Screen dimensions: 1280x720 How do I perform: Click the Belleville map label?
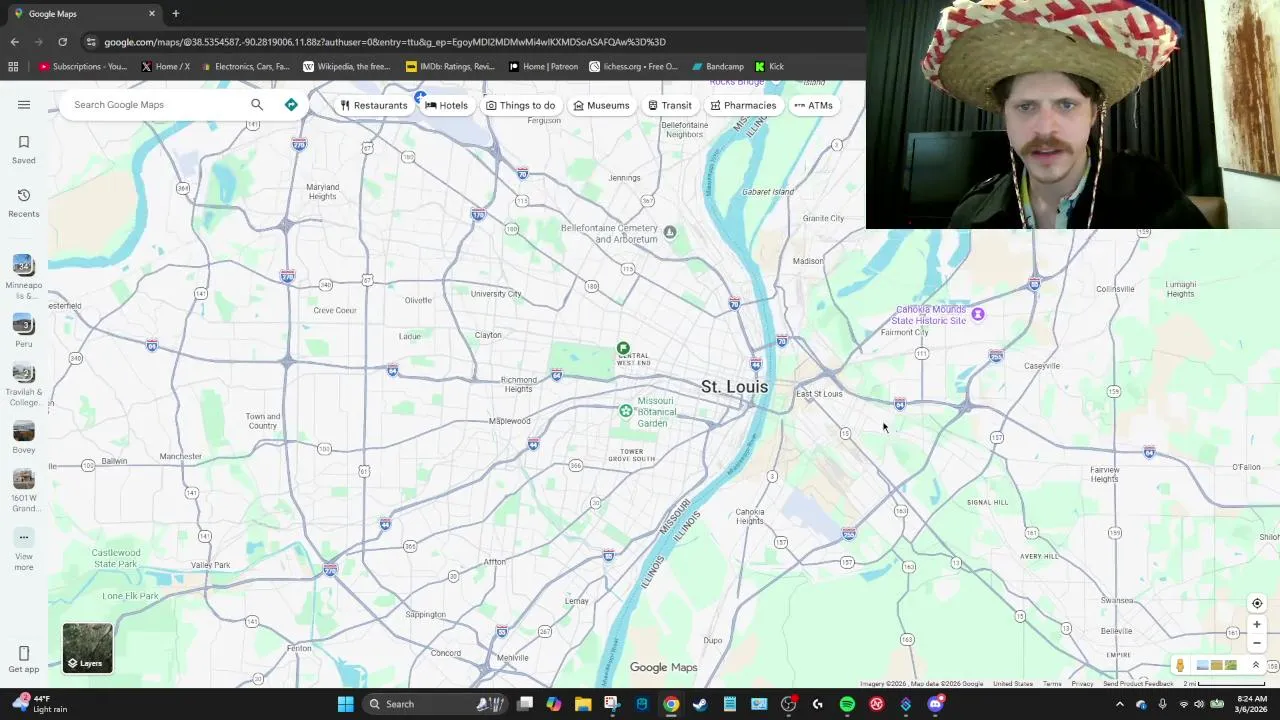coord(1116,631)
